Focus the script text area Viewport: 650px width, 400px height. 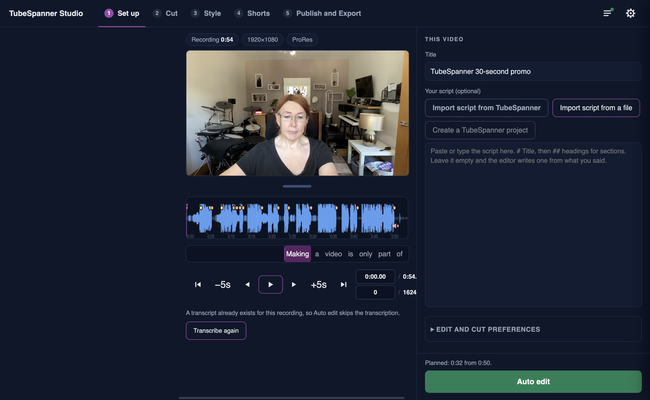(533, 224)
